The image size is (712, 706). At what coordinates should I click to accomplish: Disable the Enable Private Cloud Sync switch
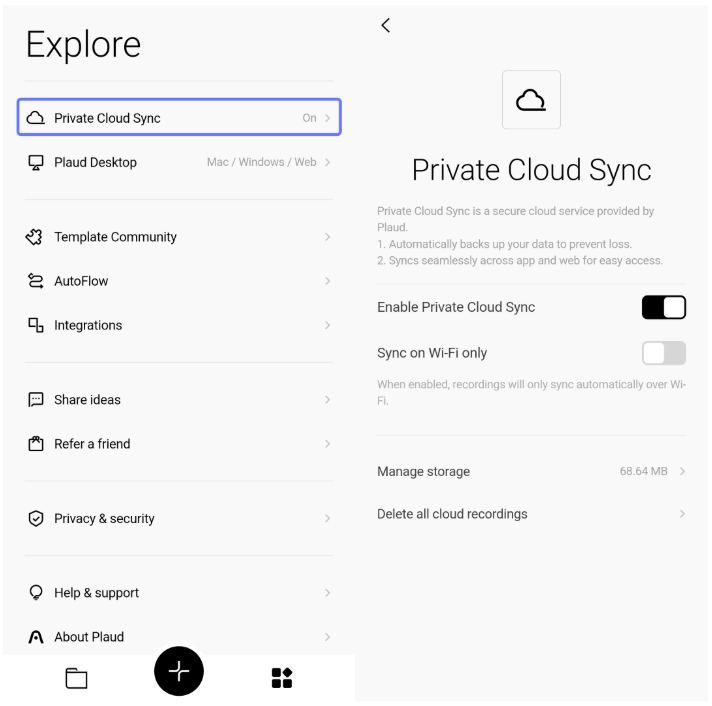click(664, 307)
